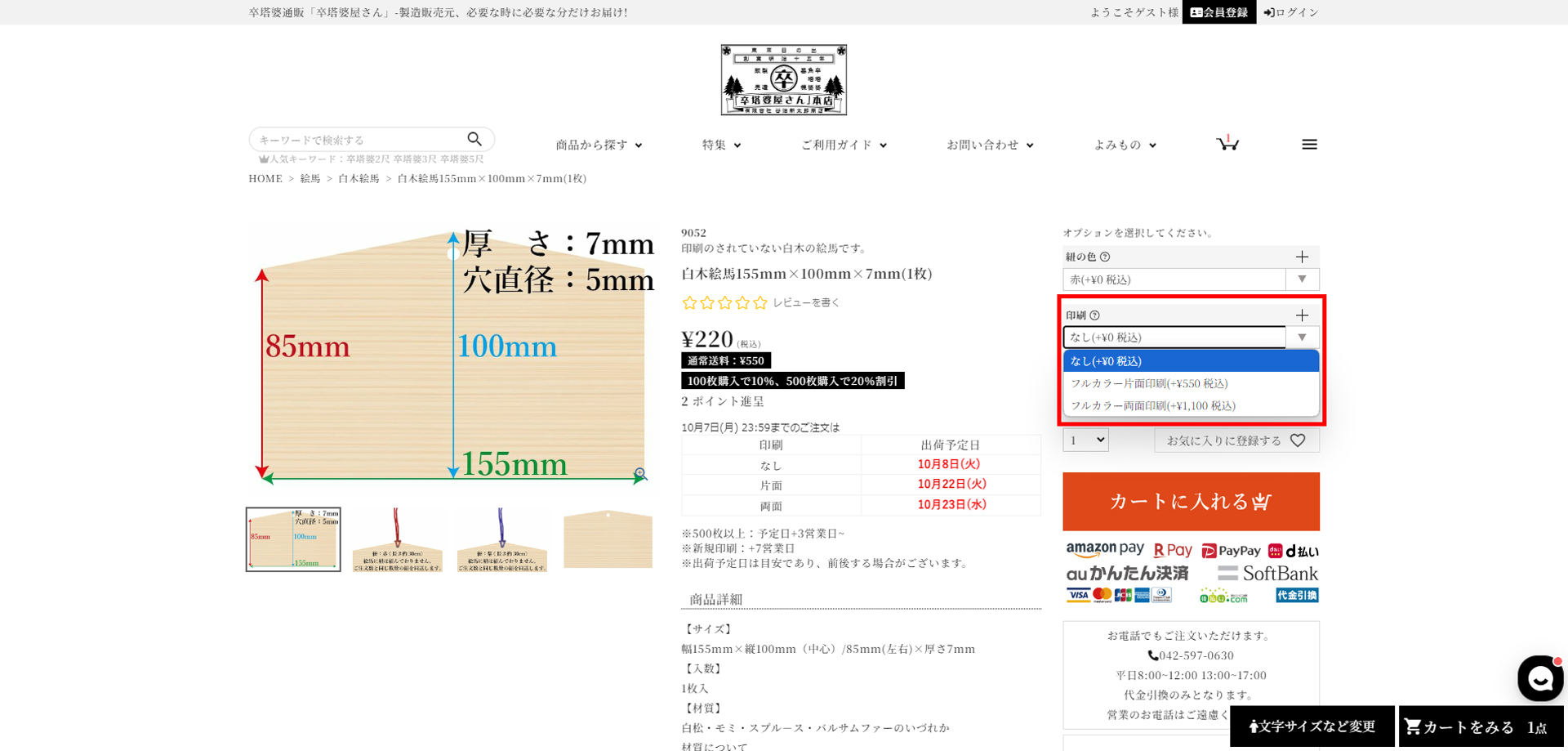Click the phone icon beside 042-597-0630
Screen dimensions: 1568x751
click(x=1153, y=655)
